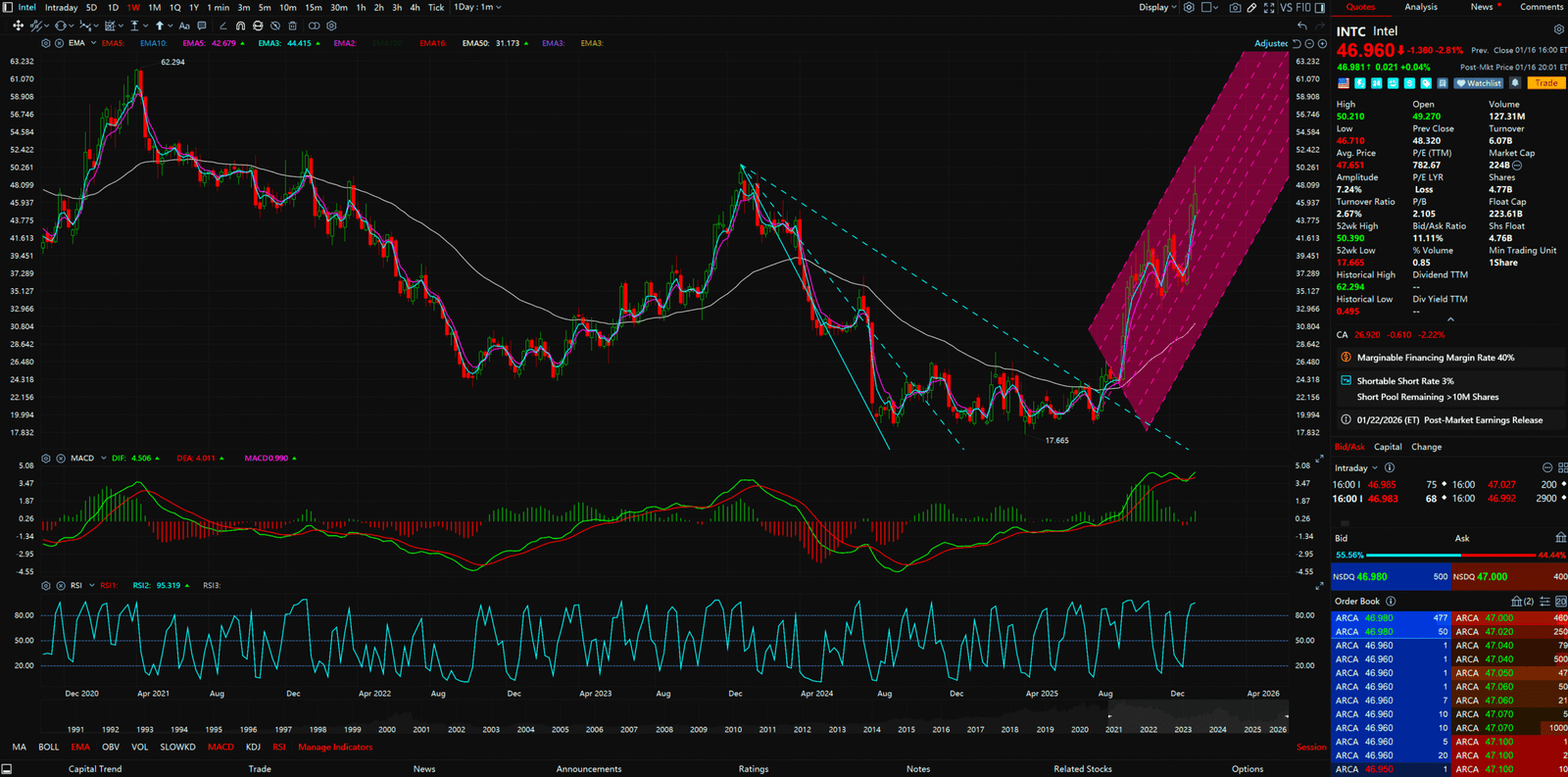Select the text annotation 'Aa' tool
This screenshot has height=777, width=1568.
pos(184,26)
